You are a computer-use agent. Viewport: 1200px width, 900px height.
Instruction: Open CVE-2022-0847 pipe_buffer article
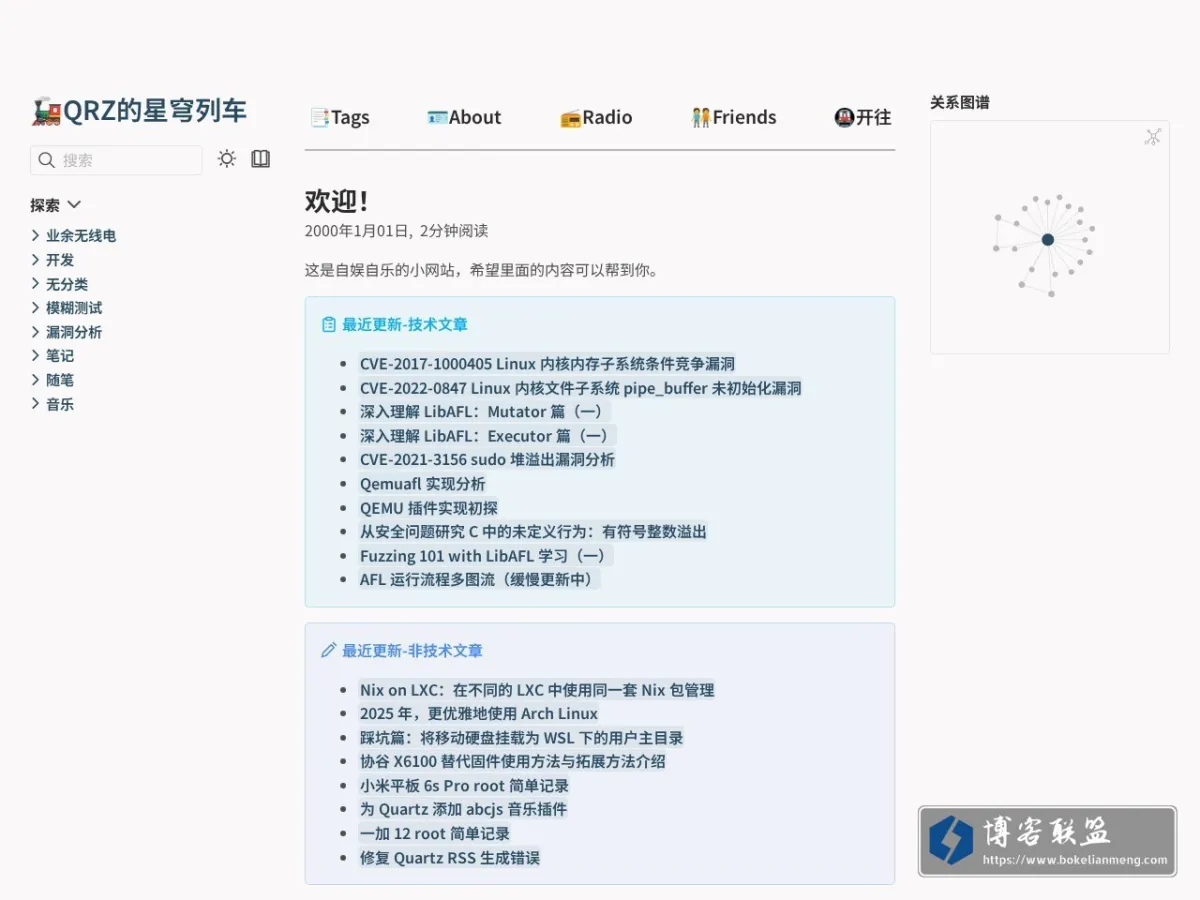[580, 388]
